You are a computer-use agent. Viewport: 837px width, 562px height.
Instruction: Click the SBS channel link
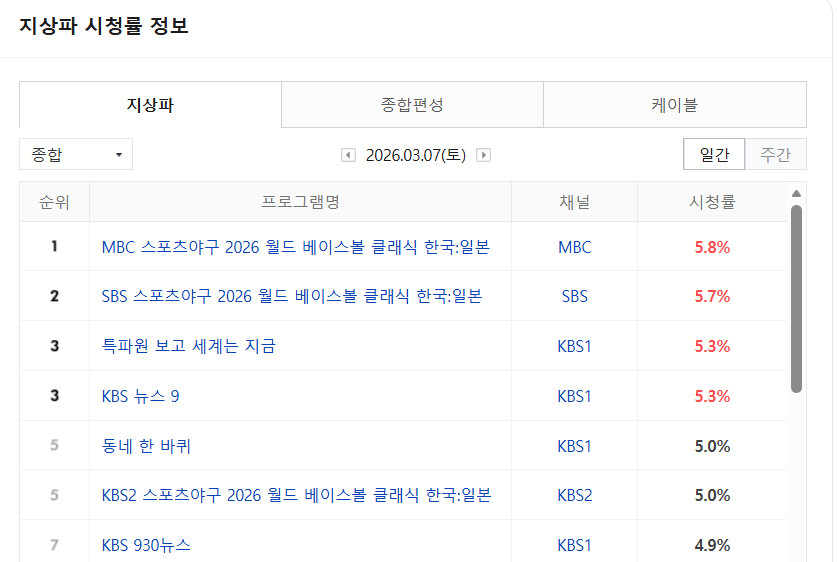[x=574, y=296]
